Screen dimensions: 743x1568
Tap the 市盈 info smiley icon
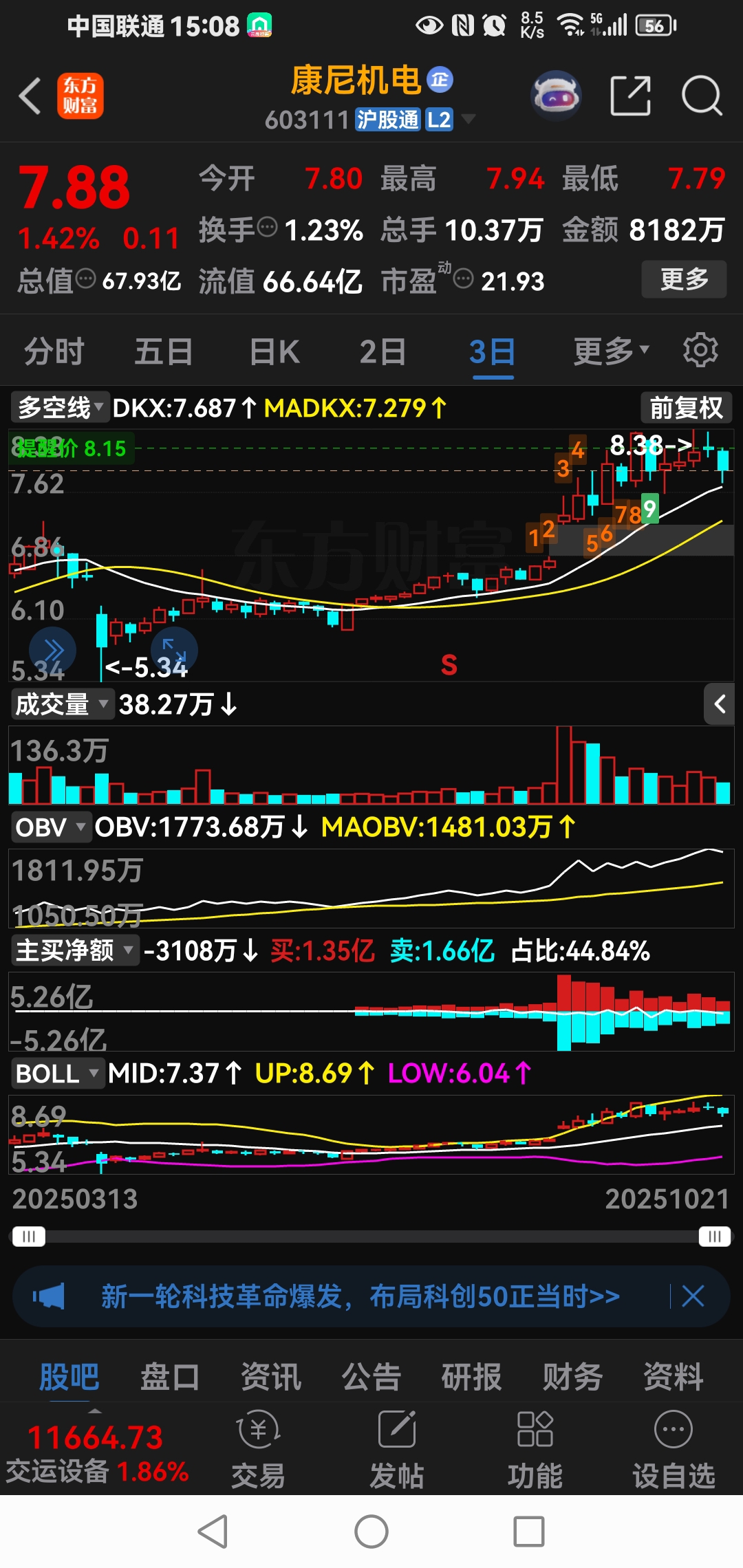(x=464, y=279)
